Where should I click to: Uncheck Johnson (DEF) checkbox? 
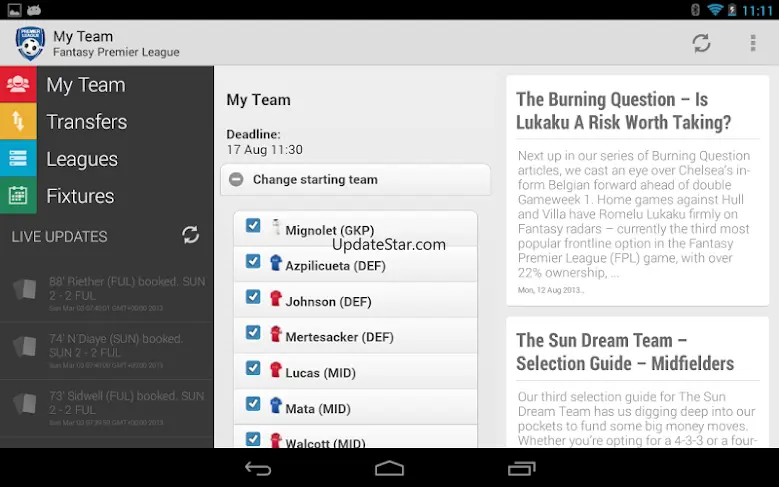click(x=253, y=297)
